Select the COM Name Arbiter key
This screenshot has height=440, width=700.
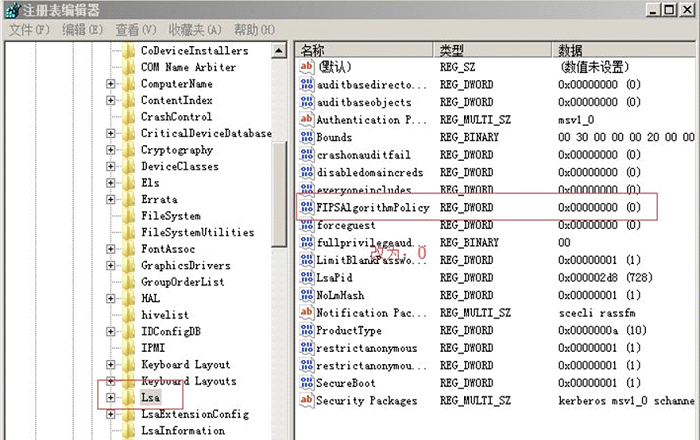click(188, 67)
